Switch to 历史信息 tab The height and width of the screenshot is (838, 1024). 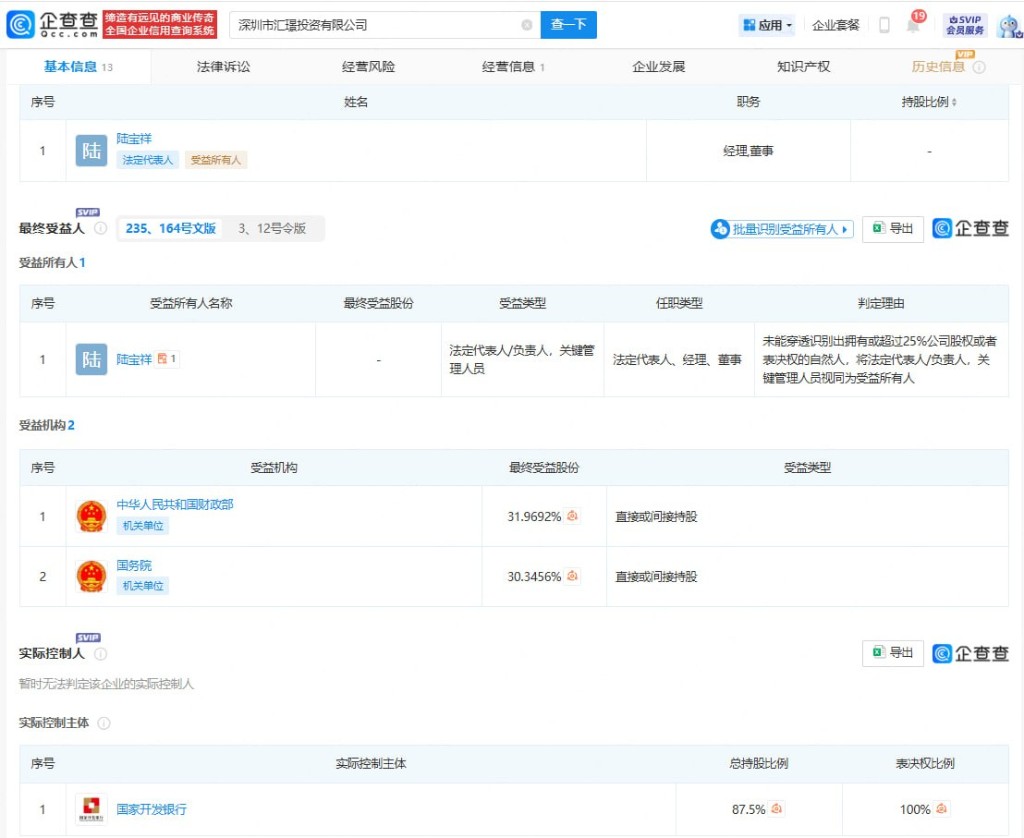[x=938, y=67]
